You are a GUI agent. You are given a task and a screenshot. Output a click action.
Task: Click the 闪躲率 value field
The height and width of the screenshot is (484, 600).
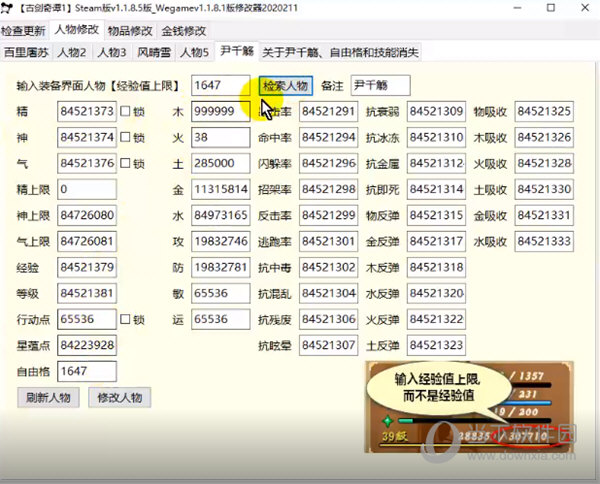329,163
